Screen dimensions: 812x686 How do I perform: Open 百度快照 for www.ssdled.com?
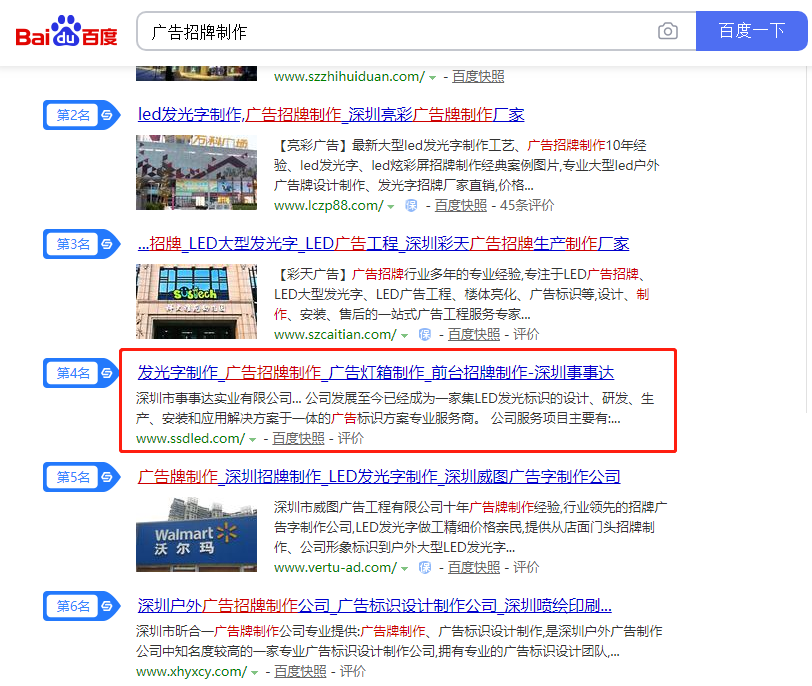tap(298, 439)
